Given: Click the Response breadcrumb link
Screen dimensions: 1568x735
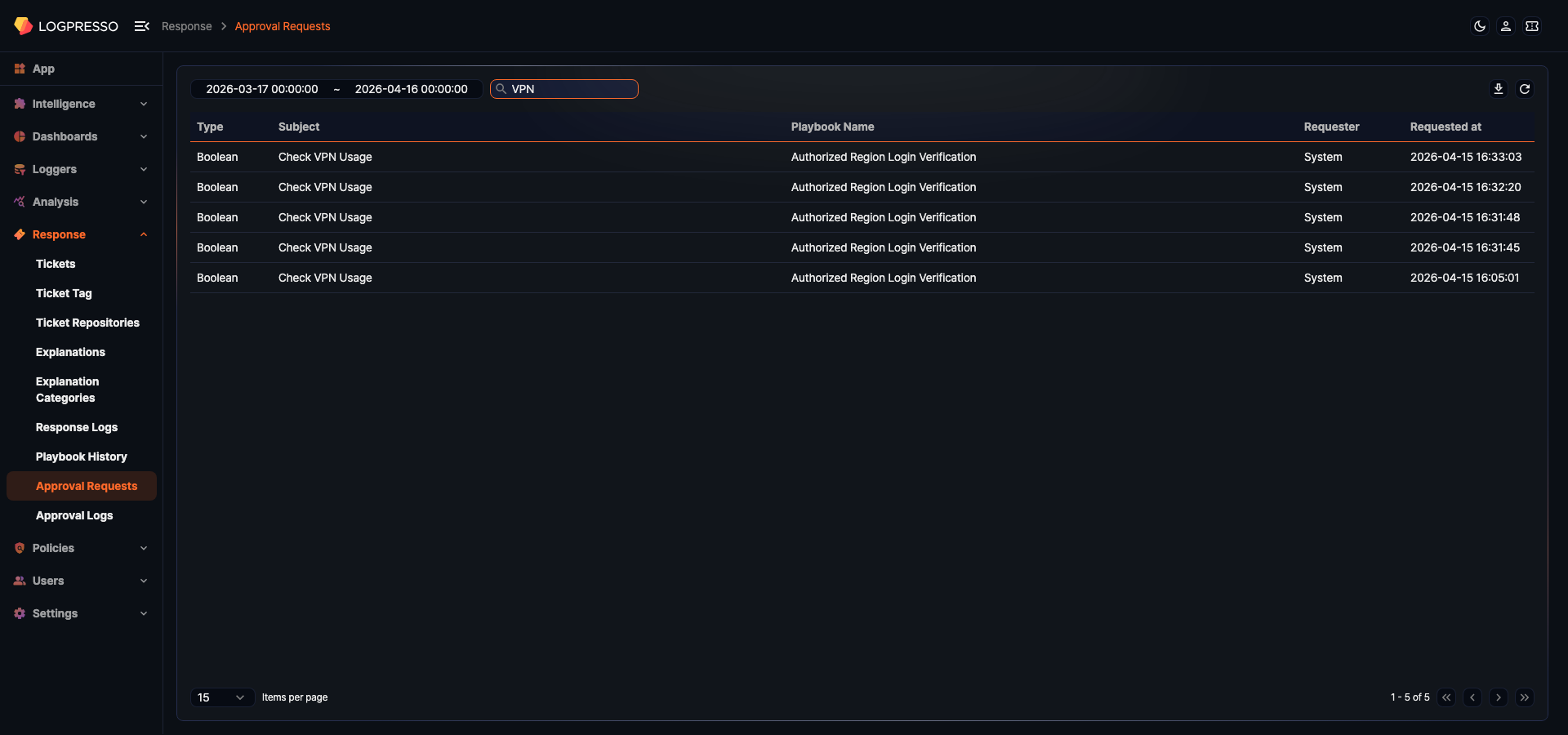Looking at the screenshot, I should [187, 26].
